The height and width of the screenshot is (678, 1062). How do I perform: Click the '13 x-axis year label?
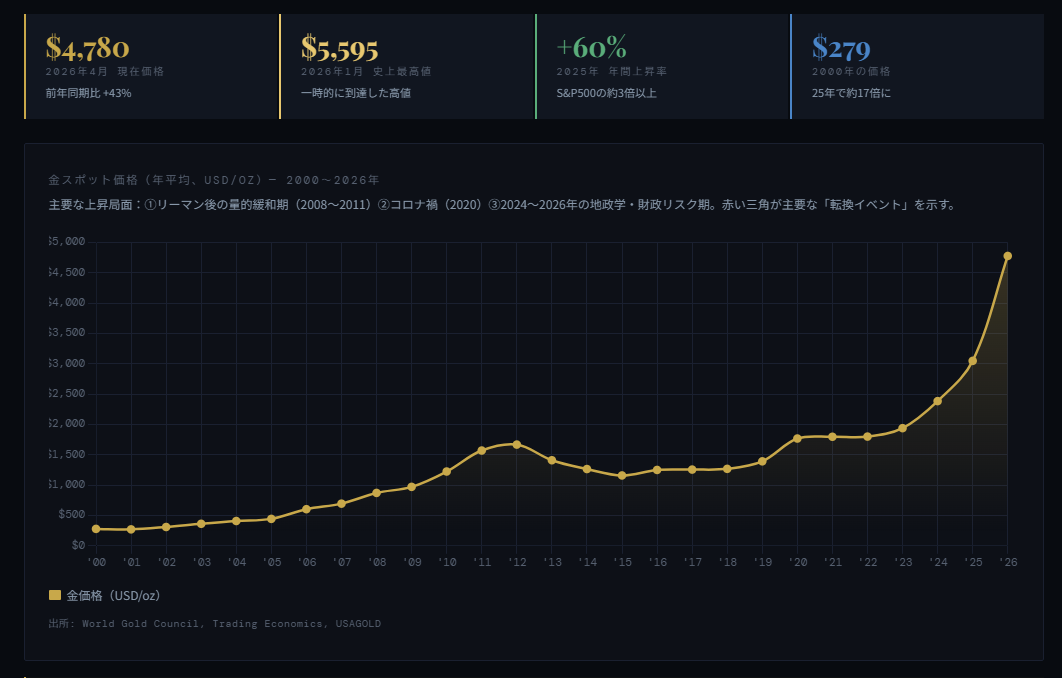coord(552,563)
